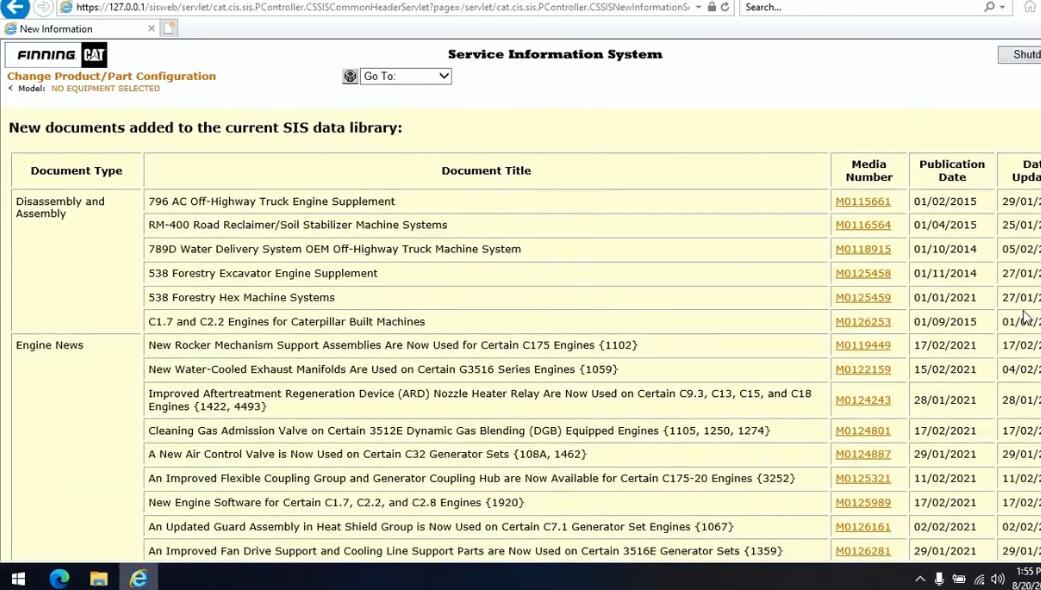This screenshot has width=1041, height=590.
Task: Open media number M0125989
Action: [863, 503]
